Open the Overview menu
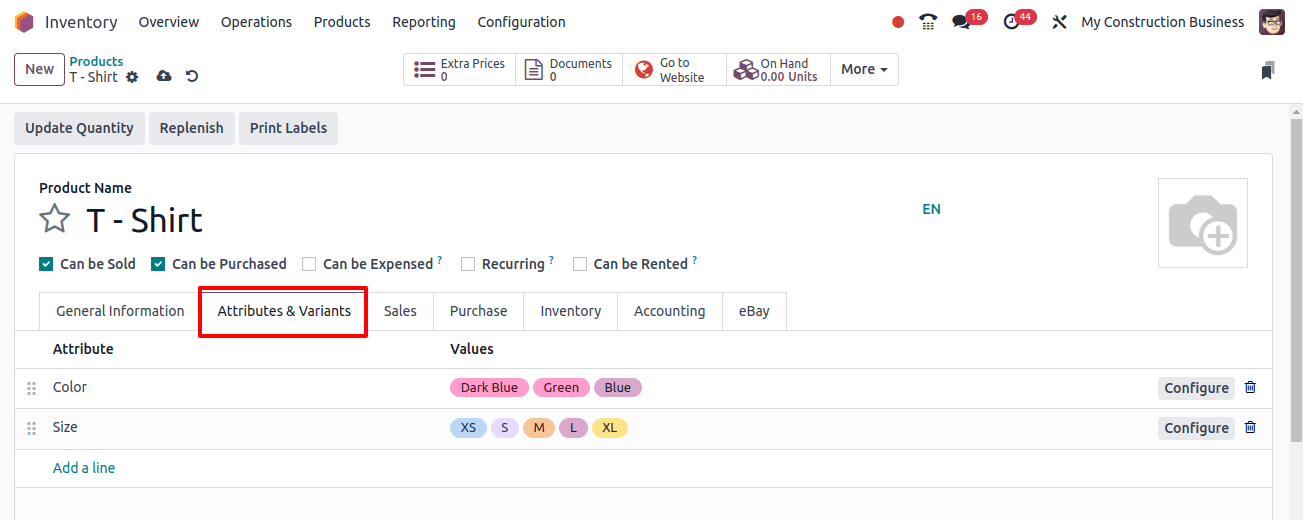The width and height of the screenshot is (1303, 520). point(169,22)
